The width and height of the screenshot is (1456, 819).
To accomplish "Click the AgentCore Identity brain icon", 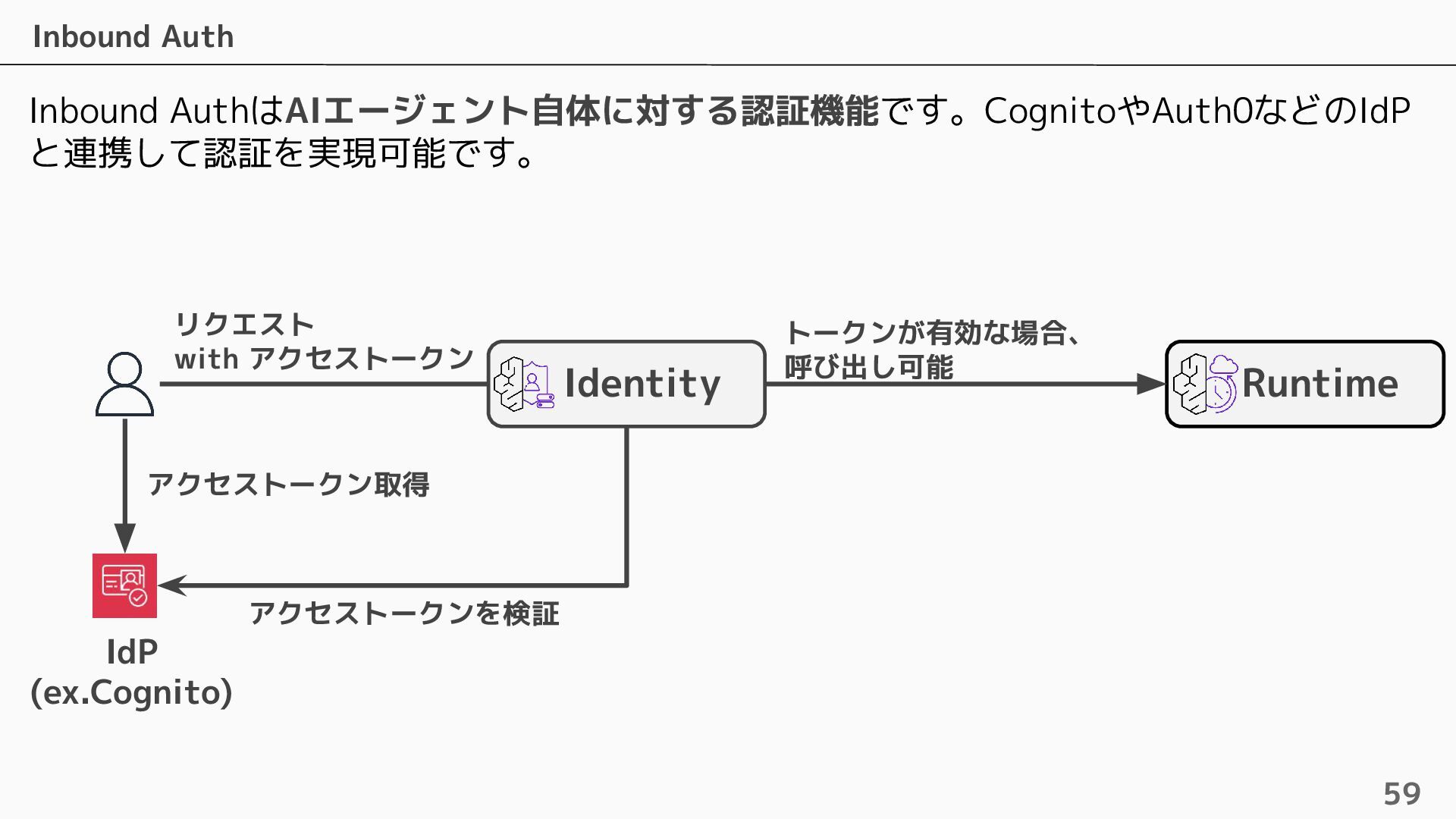I will point(523,384).
